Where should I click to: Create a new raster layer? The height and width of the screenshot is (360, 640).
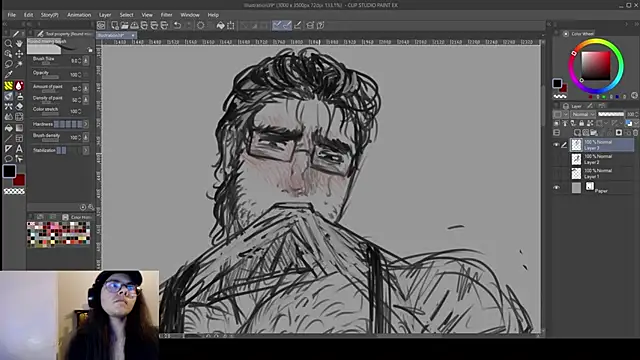[577, 133]
